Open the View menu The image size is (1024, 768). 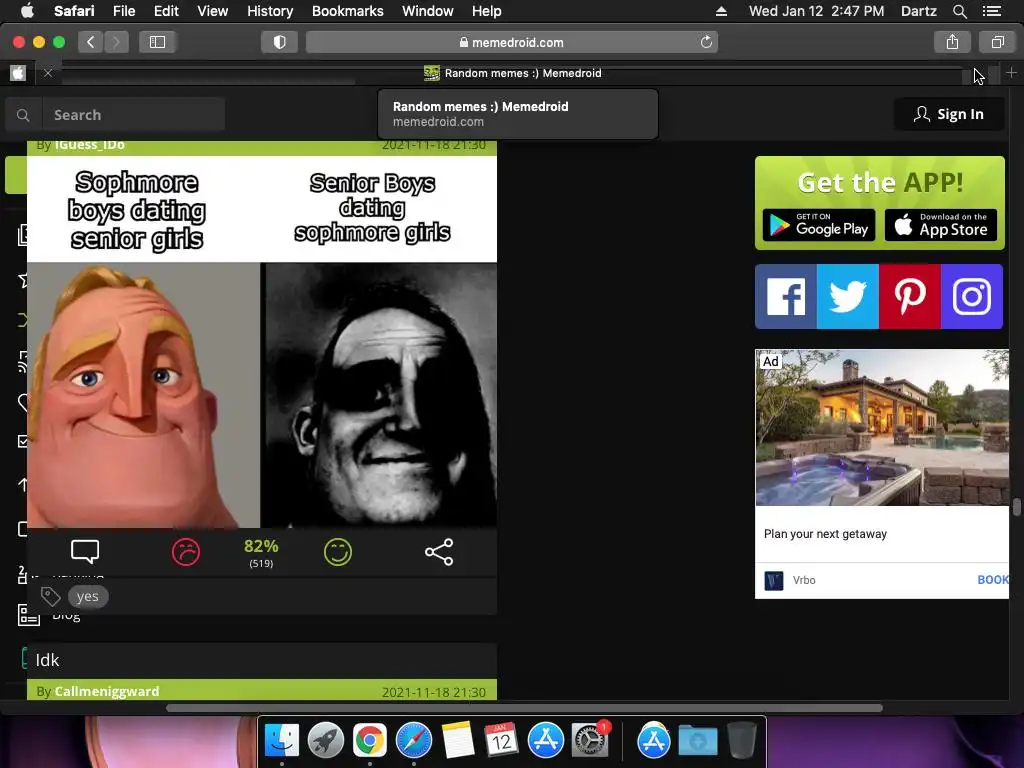(x=213, y=11)
